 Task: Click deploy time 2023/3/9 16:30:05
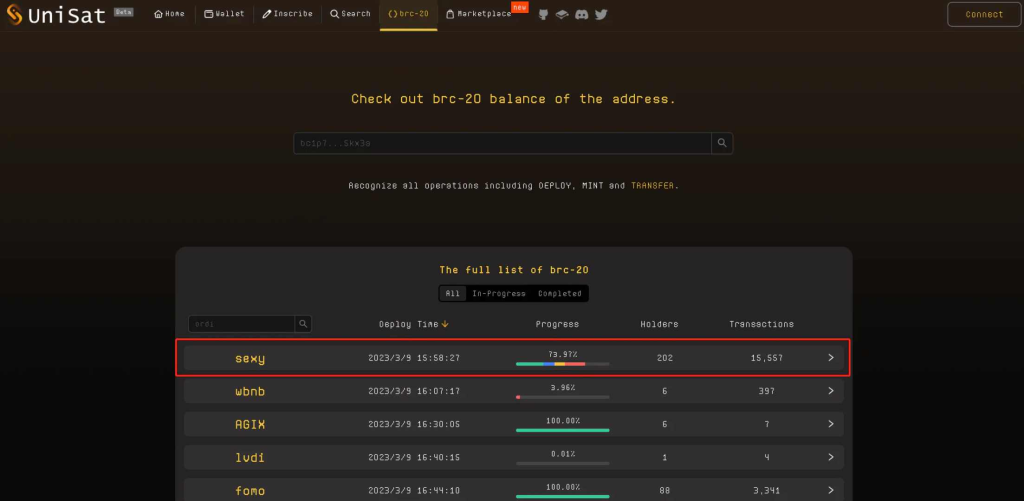414,424
